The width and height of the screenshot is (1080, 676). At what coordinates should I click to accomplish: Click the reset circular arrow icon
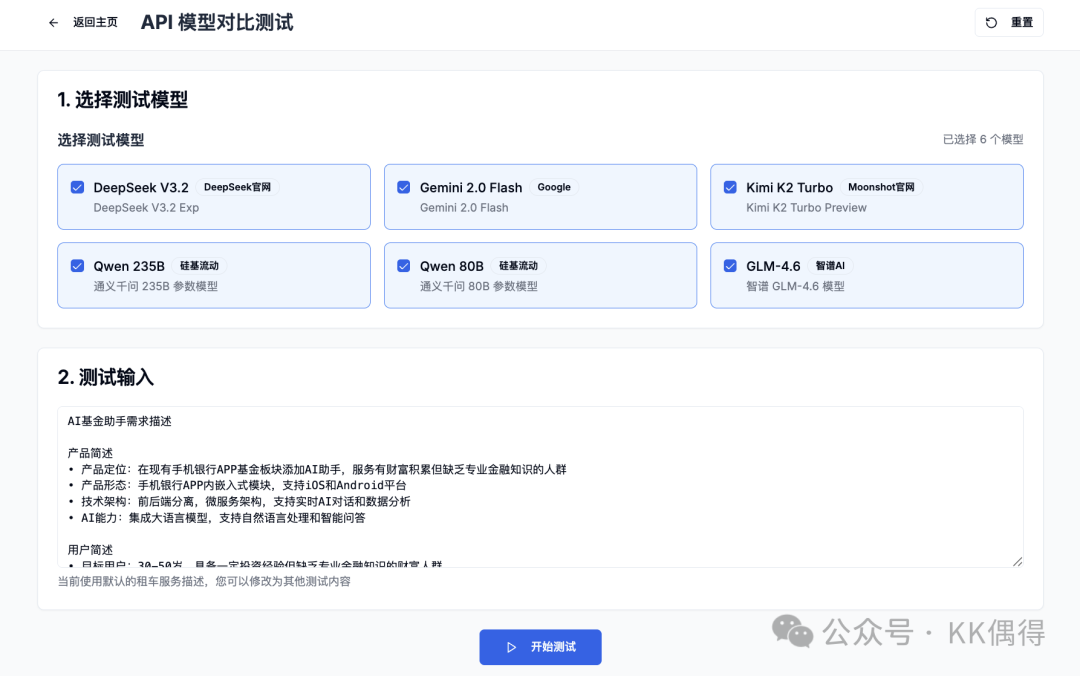pyautogui.click(x=992, y=23)
